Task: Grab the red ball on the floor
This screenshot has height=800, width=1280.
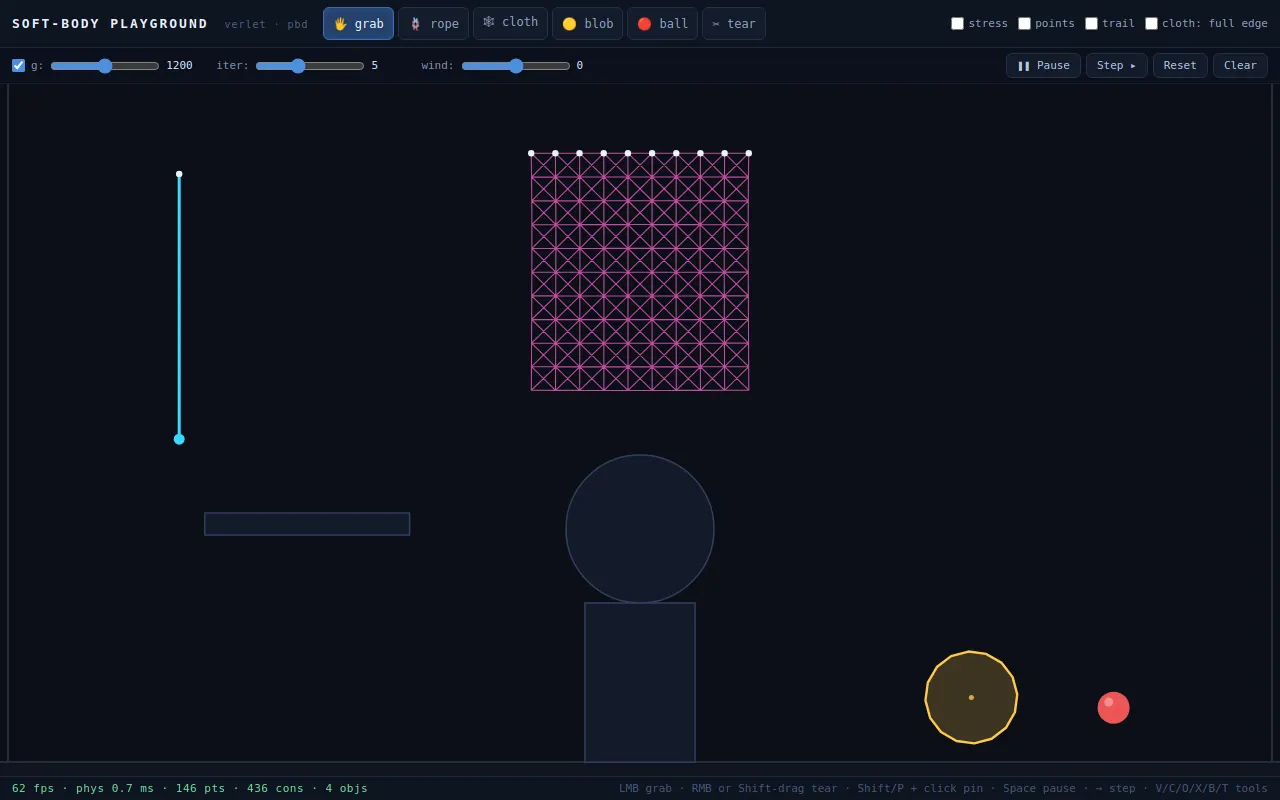Action: tap(1113, 708)
